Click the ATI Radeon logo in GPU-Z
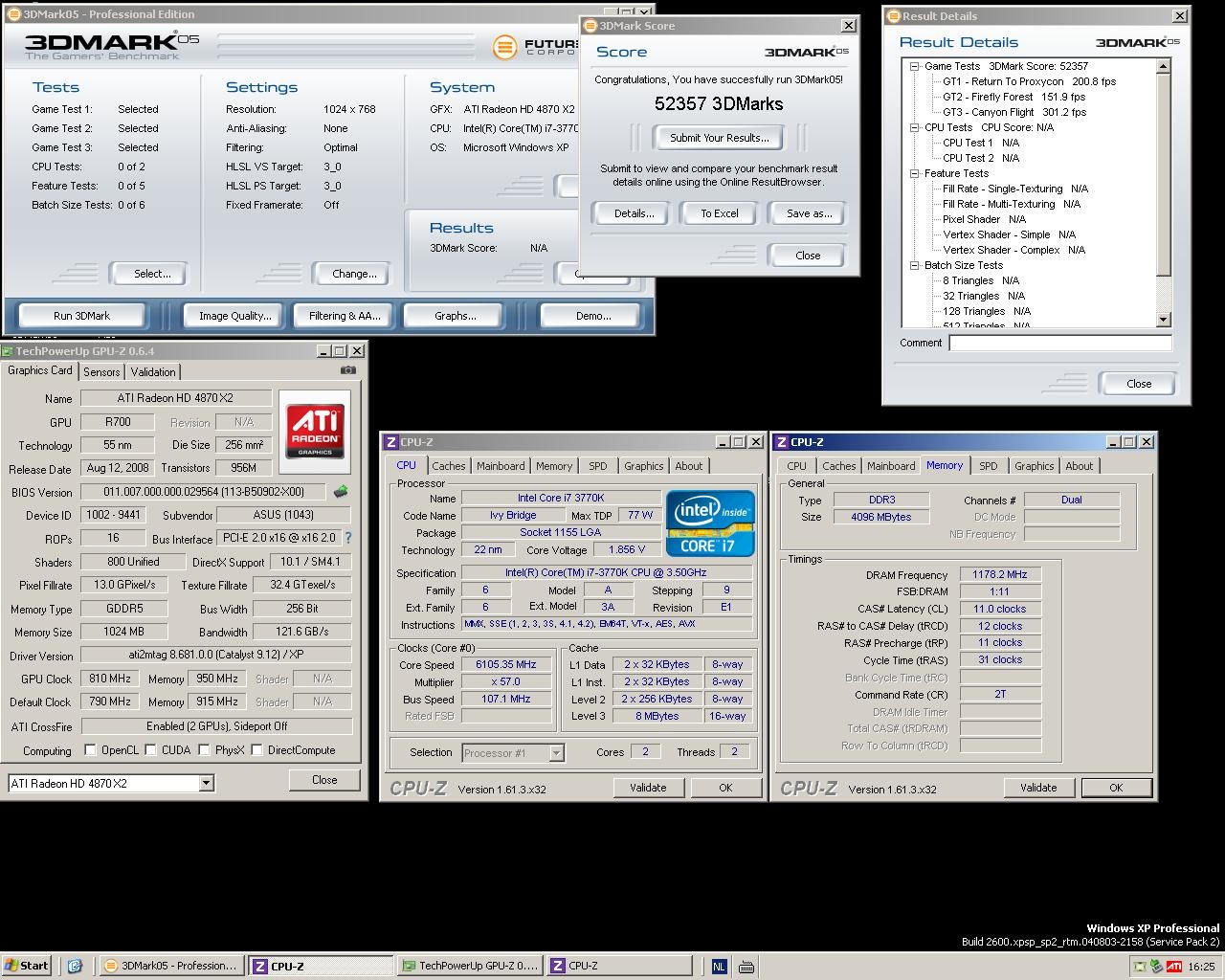The width and height of the screenshot is (1225, 980). tap(315, 430)
